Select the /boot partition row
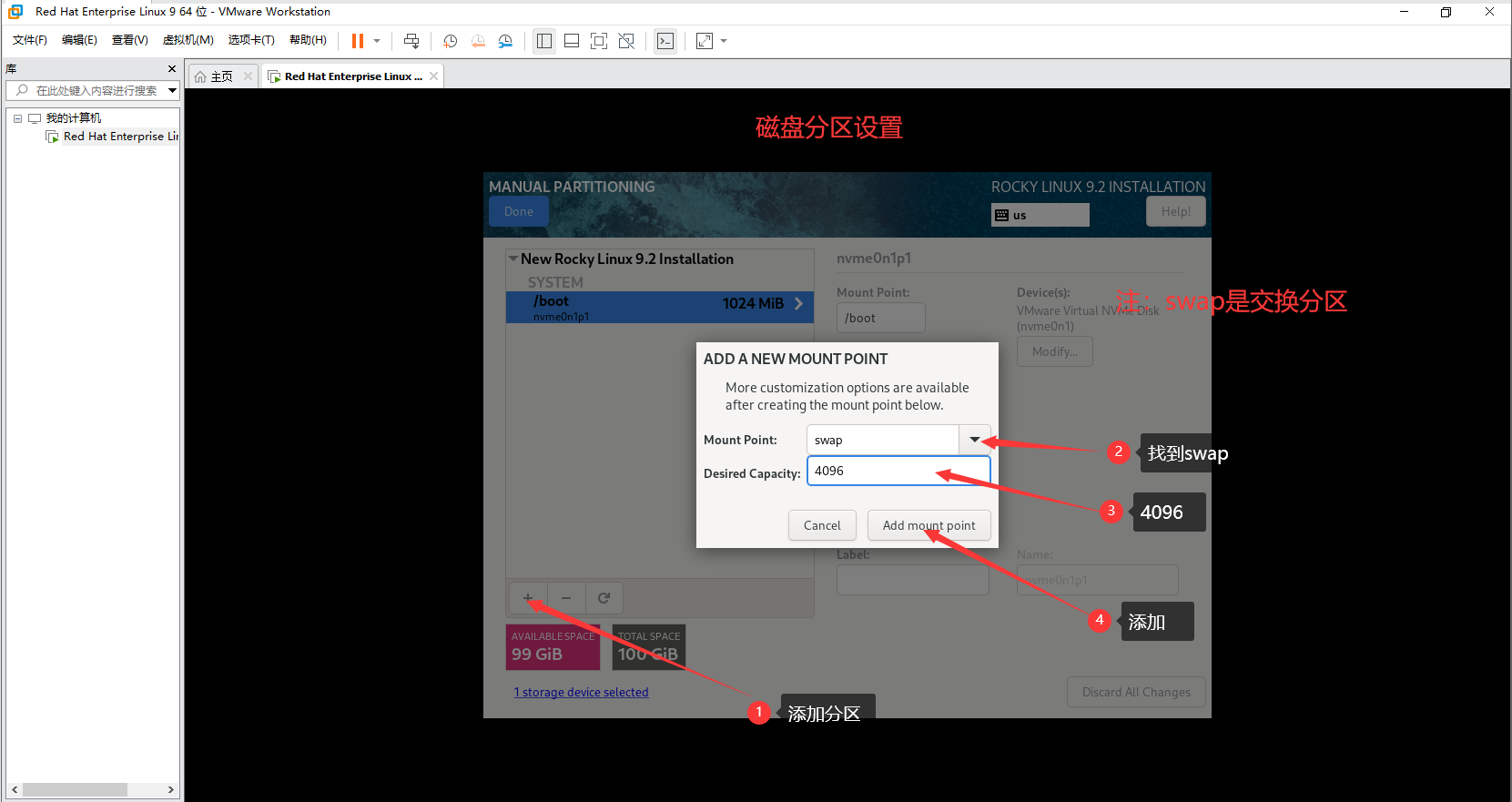The height and width of the screenshot is (802, 1512). [x=660, y=308]
